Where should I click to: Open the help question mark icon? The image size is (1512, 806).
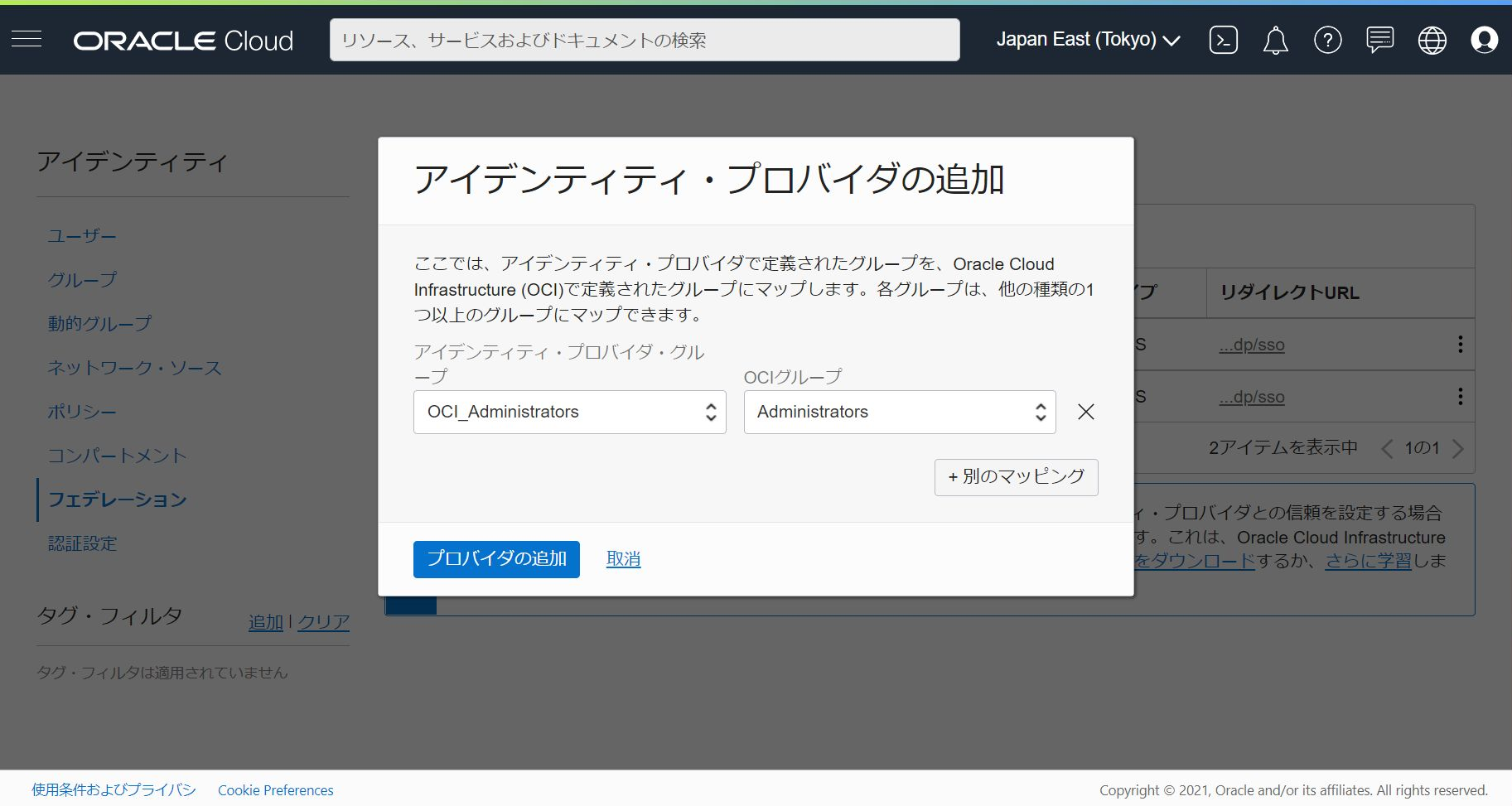[x=1327, y=40]
